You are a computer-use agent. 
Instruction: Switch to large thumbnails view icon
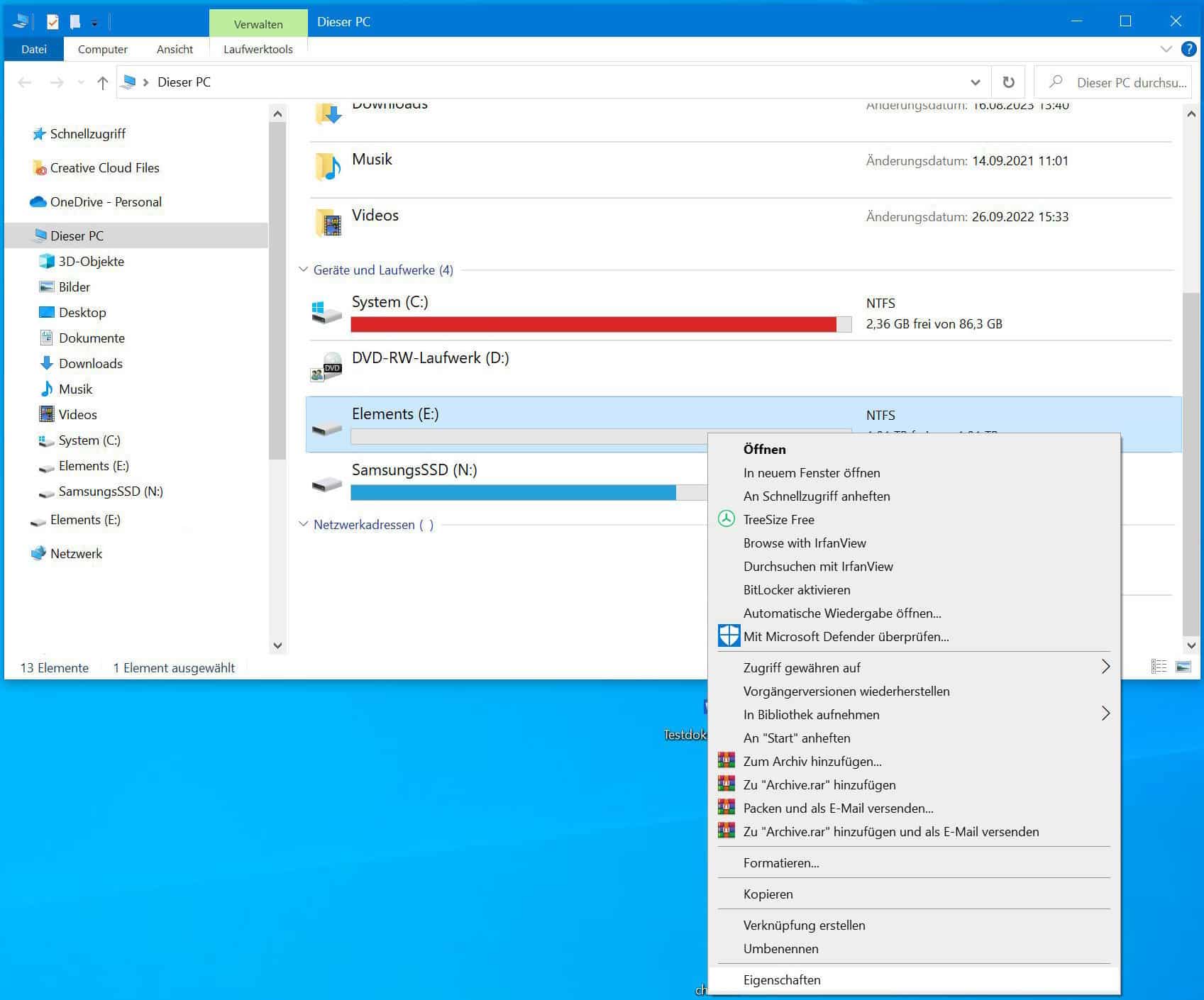coord(1183,667)
